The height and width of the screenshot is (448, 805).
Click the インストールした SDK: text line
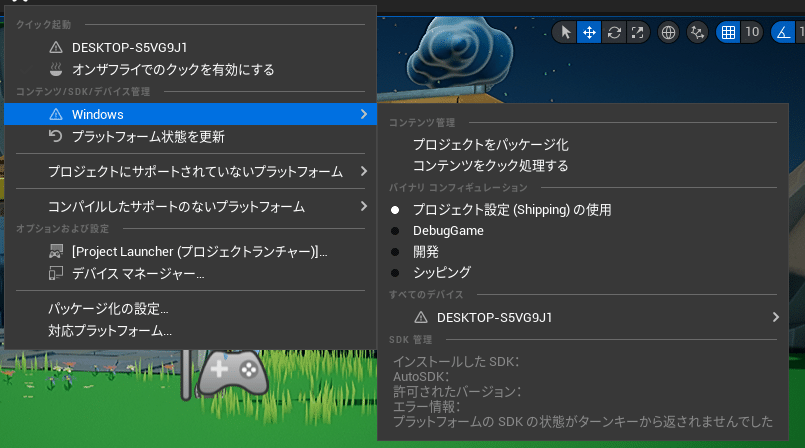coord(456,361)
